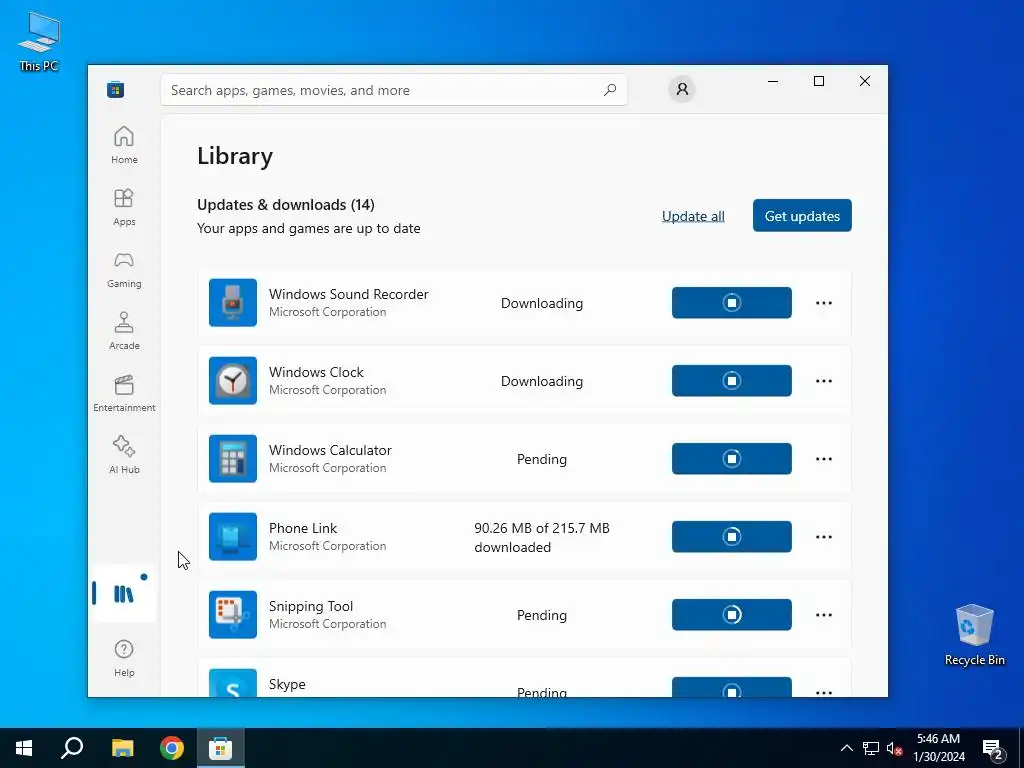This screenshot has height=768, width=1024.
Task: Open more options for Windows Sound Recorder
Action: tap(824, 303)
